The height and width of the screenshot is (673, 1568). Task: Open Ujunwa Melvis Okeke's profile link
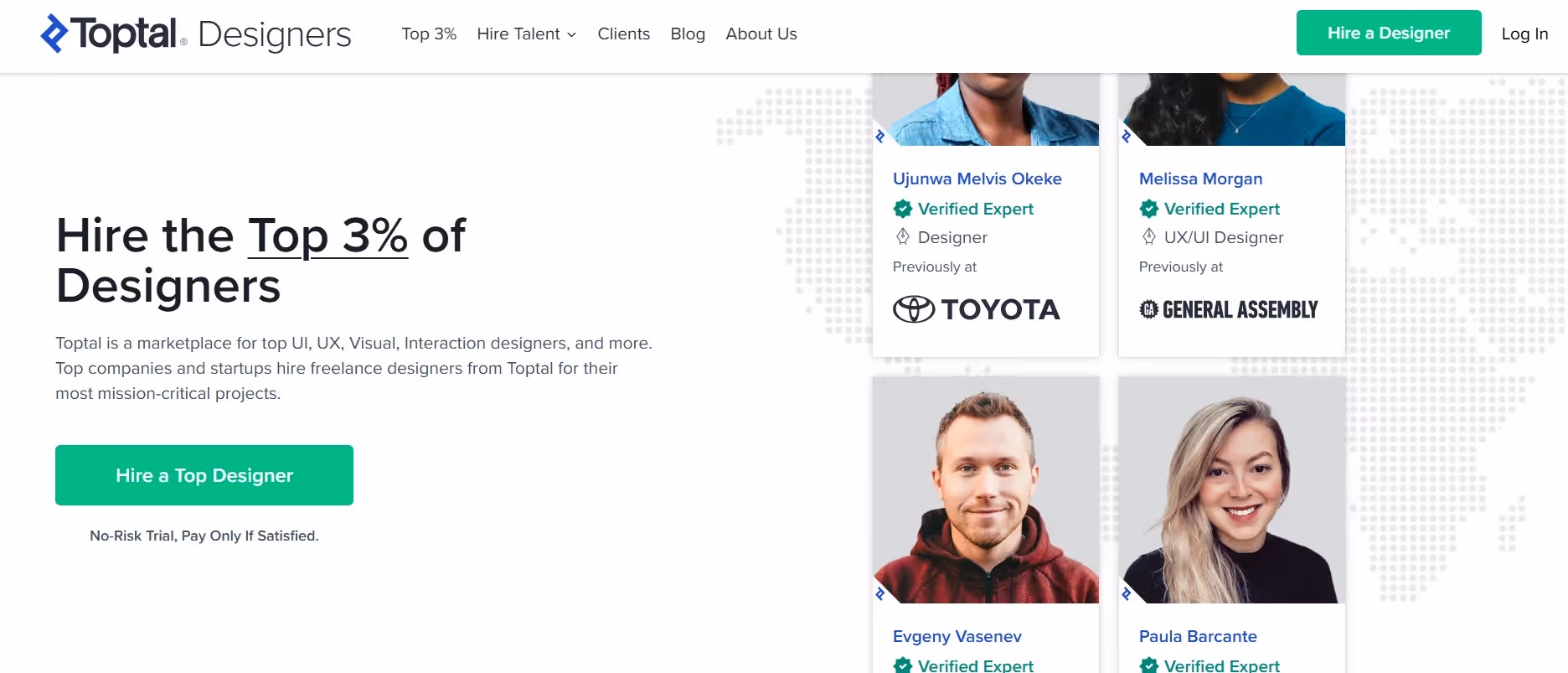977,179
